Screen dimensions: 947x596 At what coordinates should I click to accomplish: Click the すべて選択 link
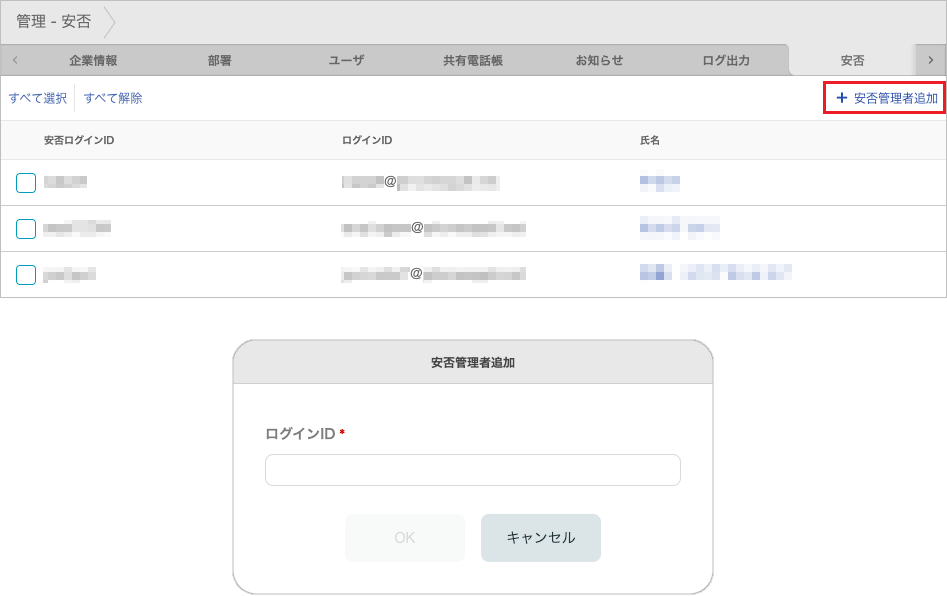coord(37,98)
